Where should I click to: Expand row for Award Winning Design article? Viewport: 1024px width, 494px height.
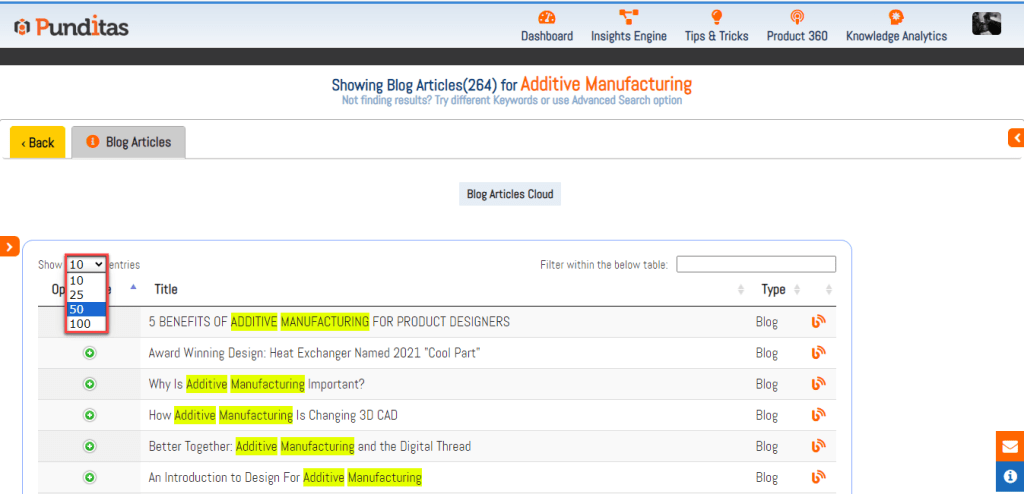point(89,353)
